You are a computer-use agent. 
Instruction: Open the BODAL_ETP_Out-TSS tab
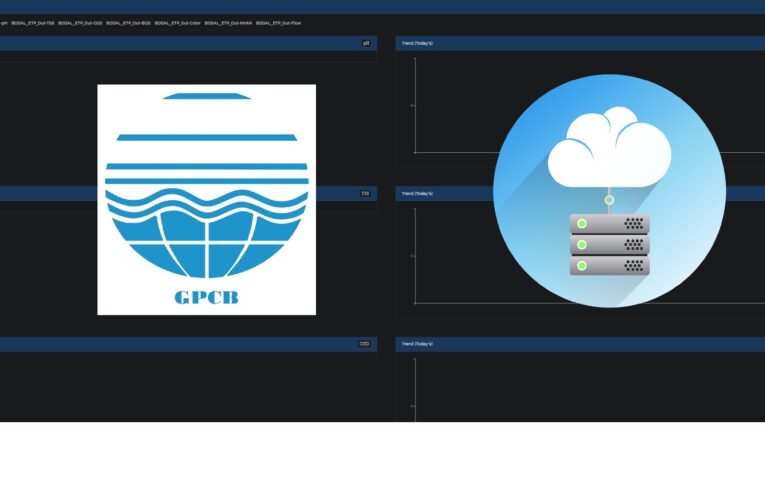tap(33, 23)
